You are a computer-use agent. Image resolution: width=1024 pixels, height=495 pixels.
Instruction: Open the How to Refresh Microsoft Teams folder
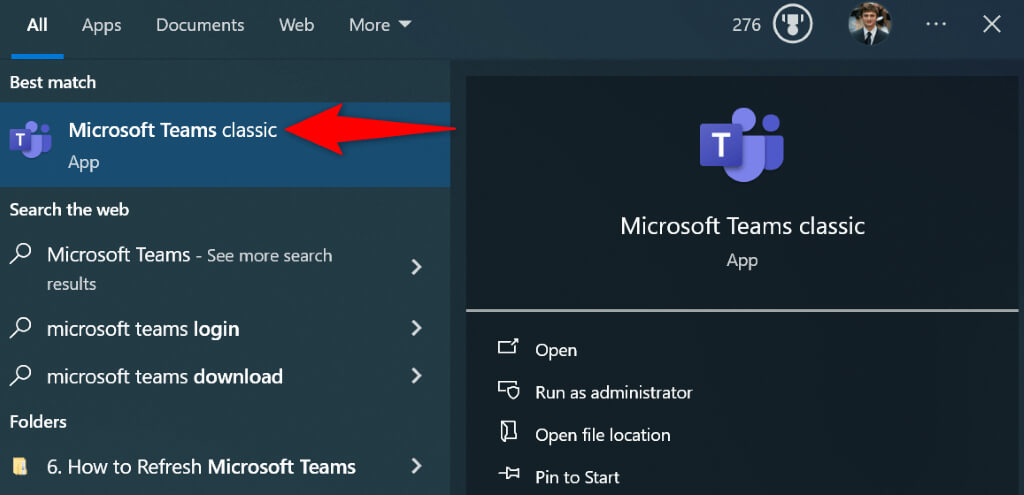[x=201, y=466]
